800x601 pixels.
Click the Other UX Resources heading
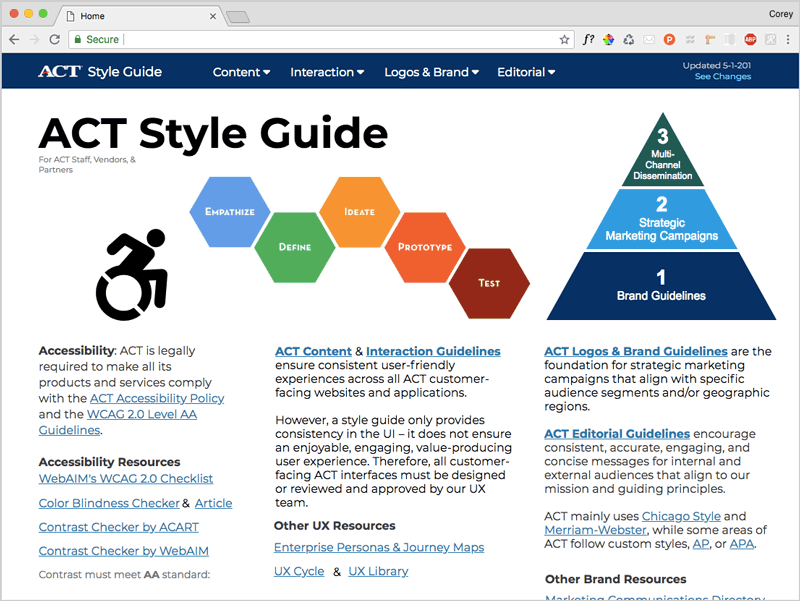click(x=335, y=525)
